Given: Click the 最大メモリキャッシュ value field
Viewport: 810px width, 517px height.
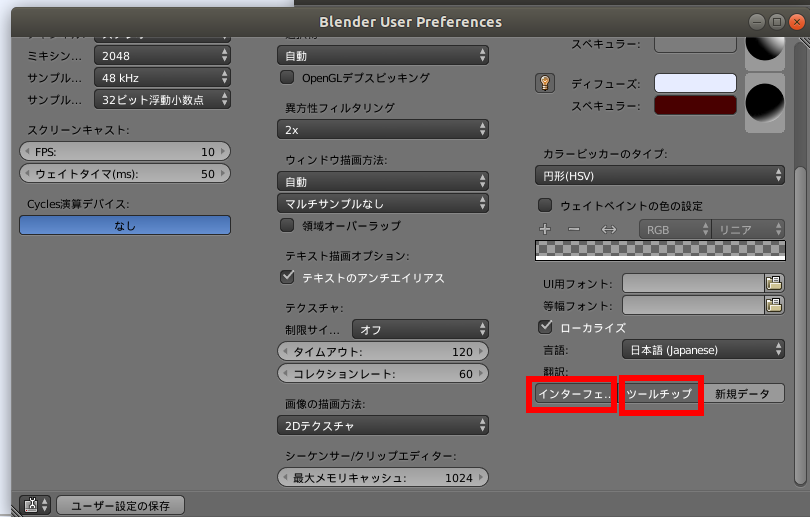Looking at the screenshot, I should [383, 478].
